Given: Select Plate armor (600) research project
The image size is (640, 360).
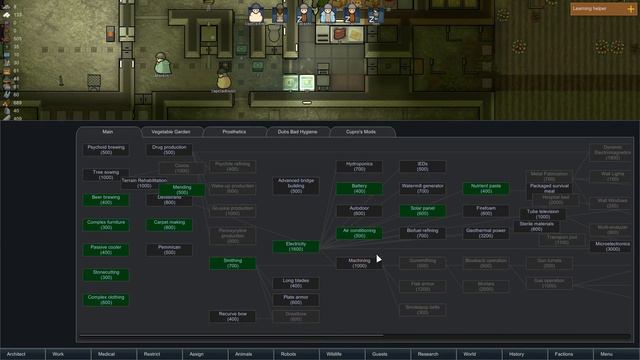Looking at the screenshot, I should point(296,300).
